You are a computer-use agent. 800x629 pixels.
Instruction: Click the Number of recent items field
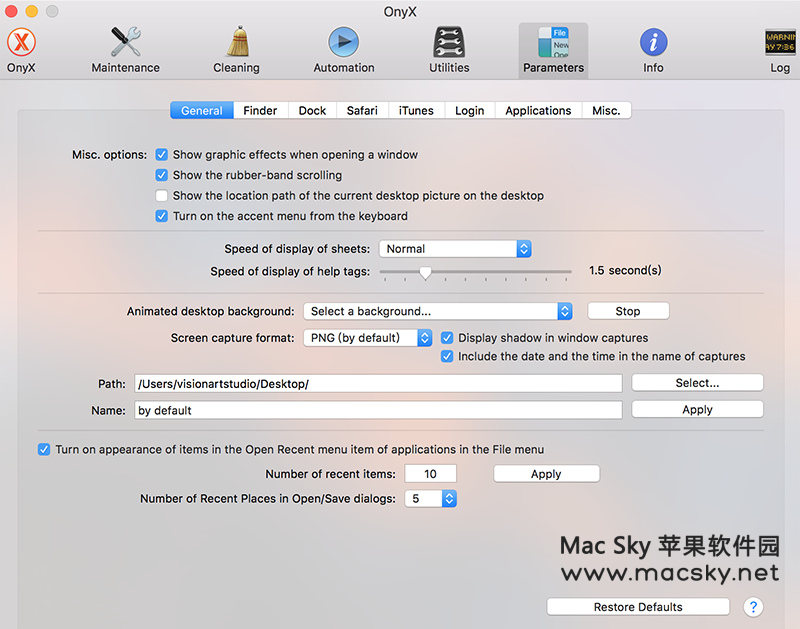[431, 474]
